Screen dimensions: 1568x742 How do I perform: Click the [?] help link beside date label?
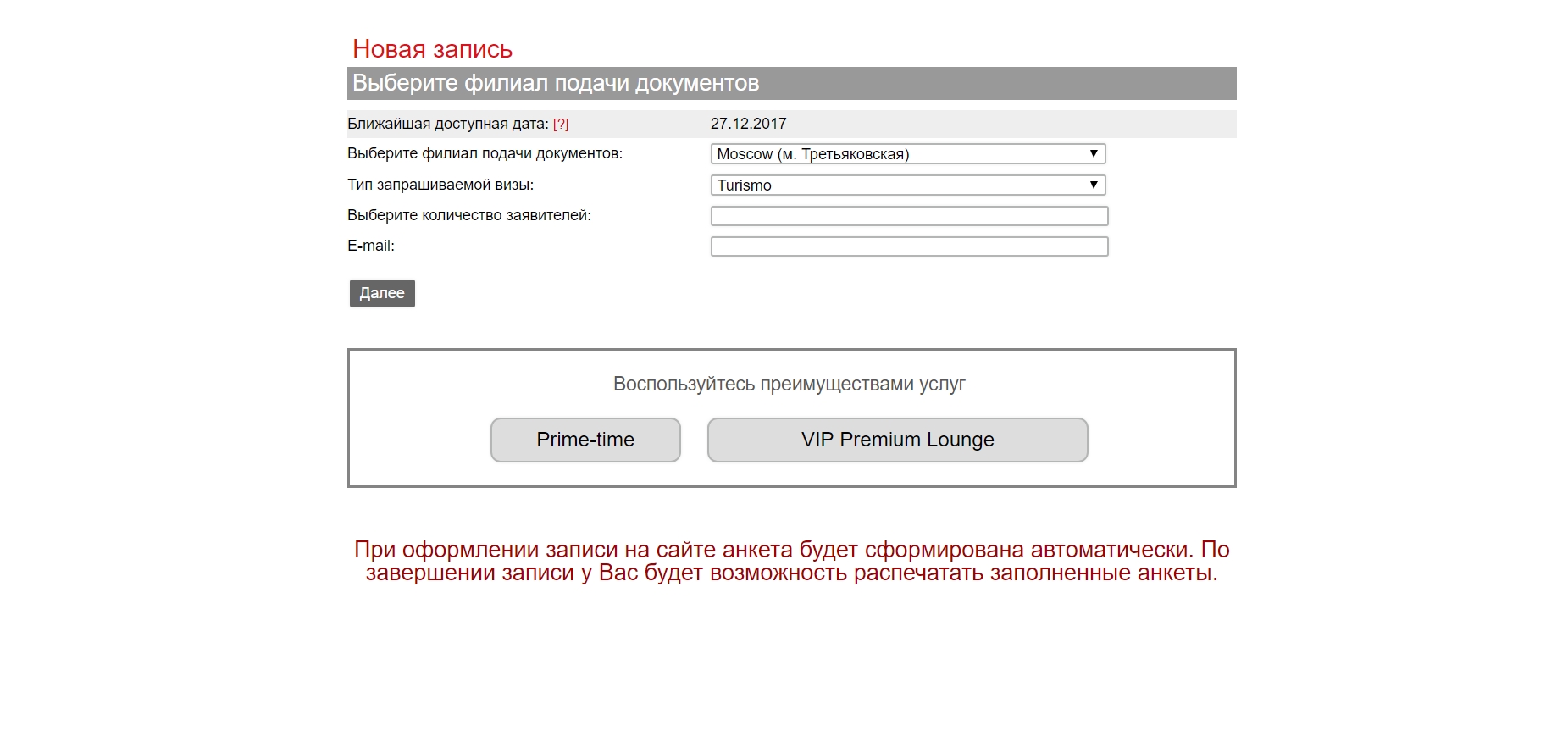coord(561,124)
